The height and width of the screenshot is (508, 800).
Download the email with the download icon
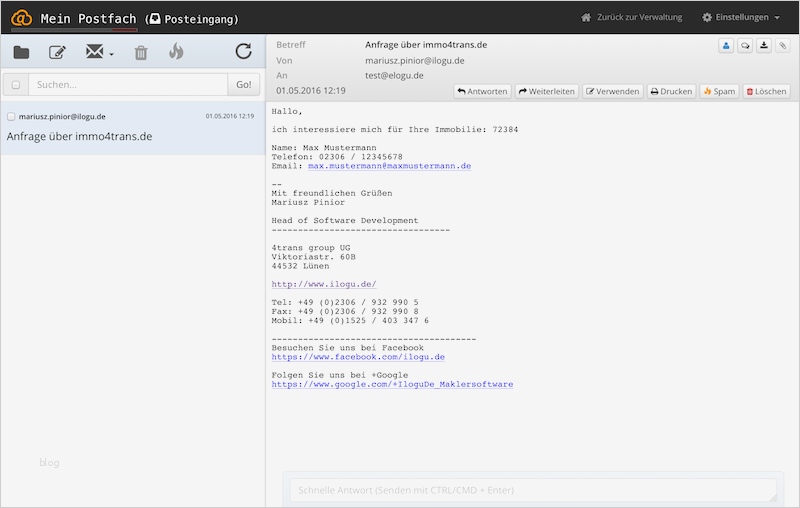click(x=764, y=45)
